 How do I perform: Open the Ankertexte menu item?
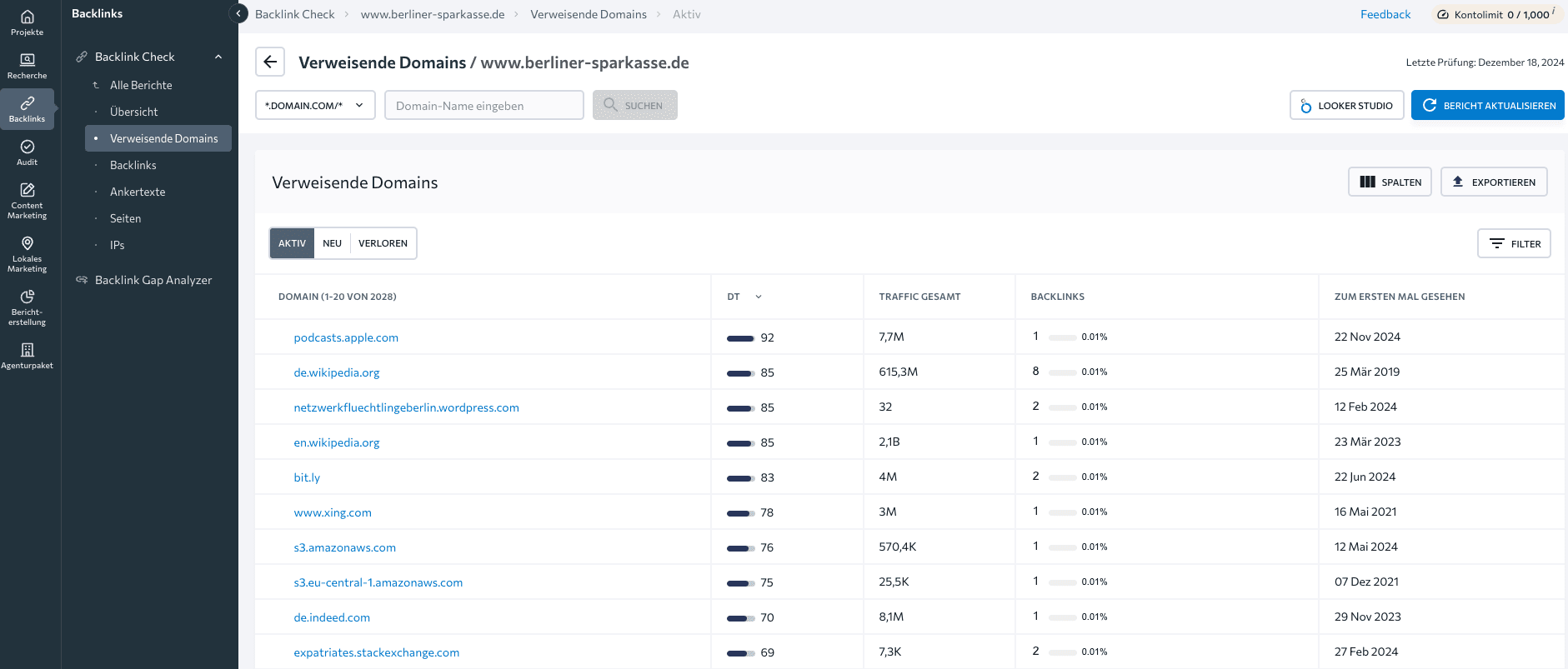[x=138, y=192]
